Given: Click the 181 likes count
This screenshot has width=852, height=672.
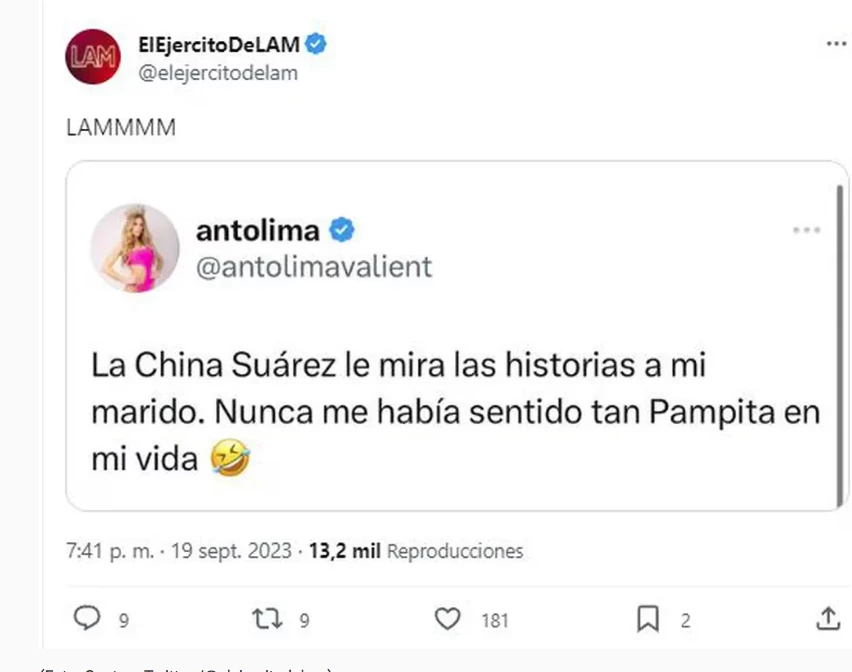Looking at the screenshot, I should point(494,620).
